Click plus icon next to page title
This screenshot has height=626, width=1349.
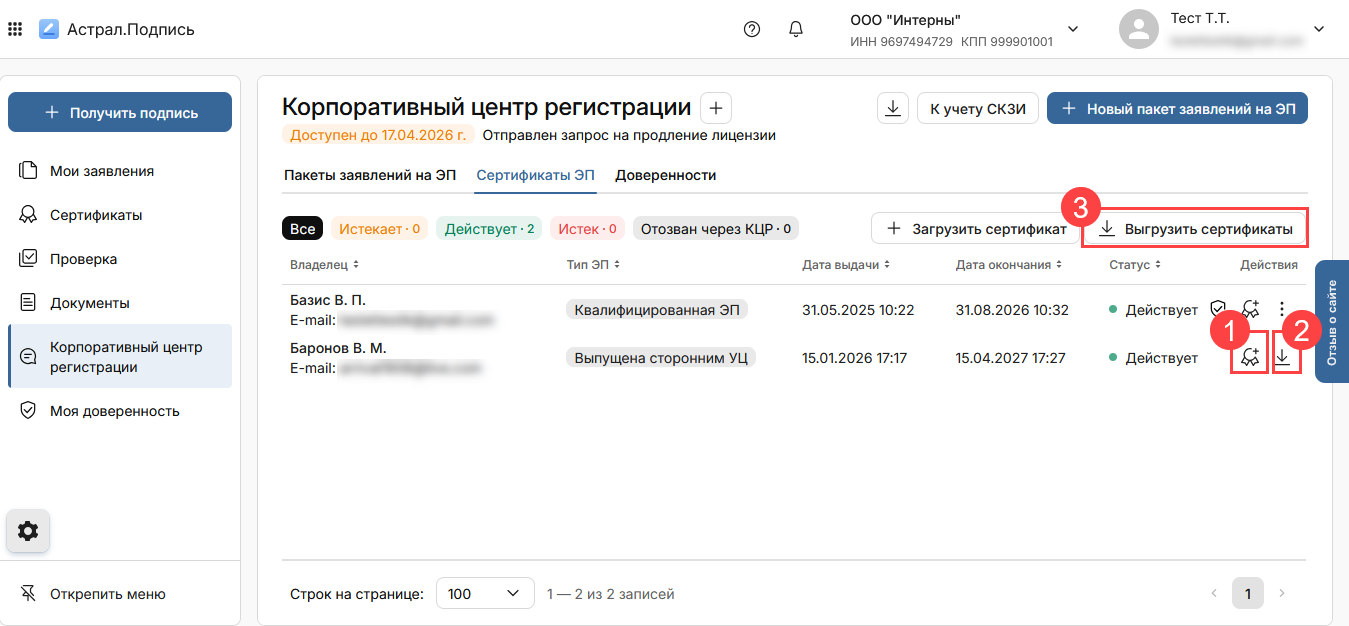pyautogui.click(x=716, y=108)
